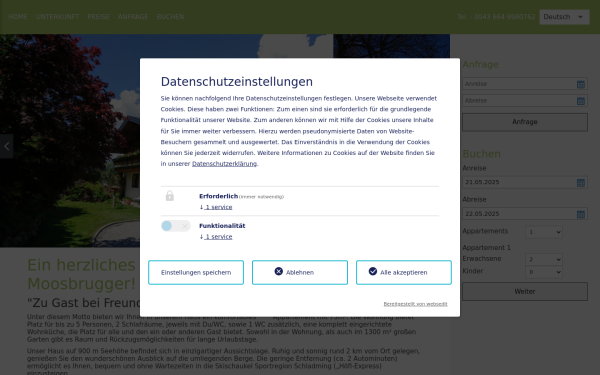Click the Erforderlich category label

218,196
